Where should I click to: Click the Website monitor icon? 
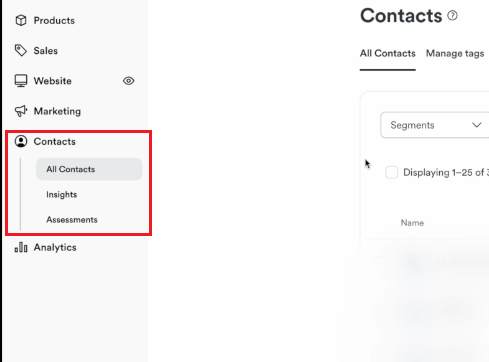[21, 81]
